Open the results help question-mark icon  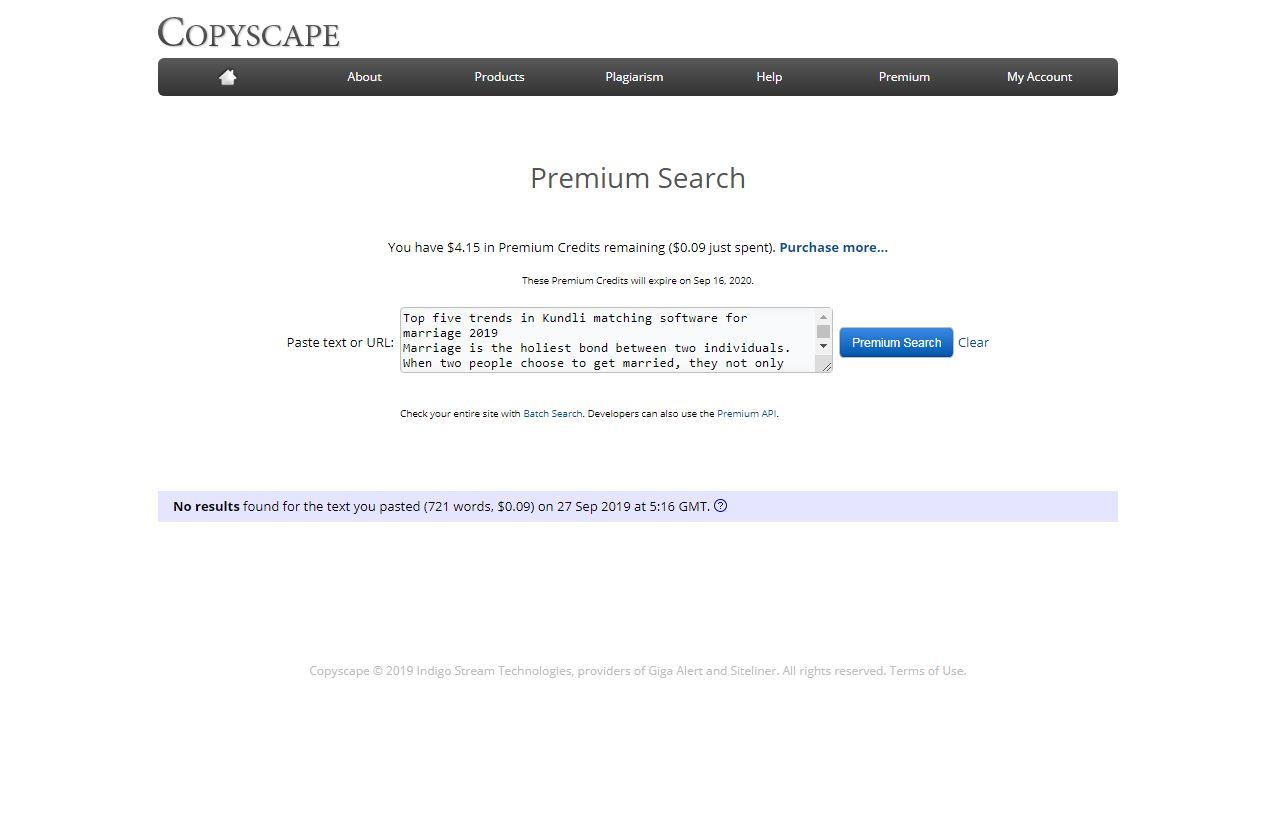(x=720, y=506)
